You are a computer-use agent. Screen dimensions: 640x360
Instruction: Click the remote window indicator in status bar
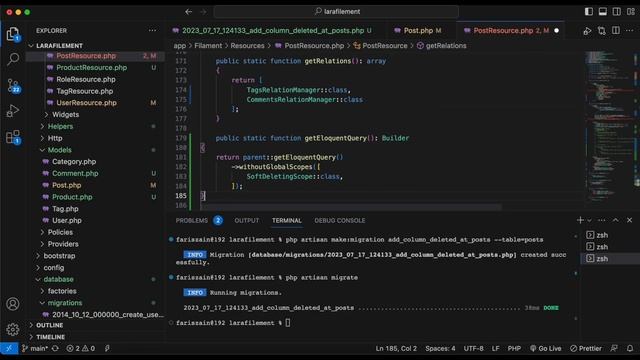tap(9, 349)
